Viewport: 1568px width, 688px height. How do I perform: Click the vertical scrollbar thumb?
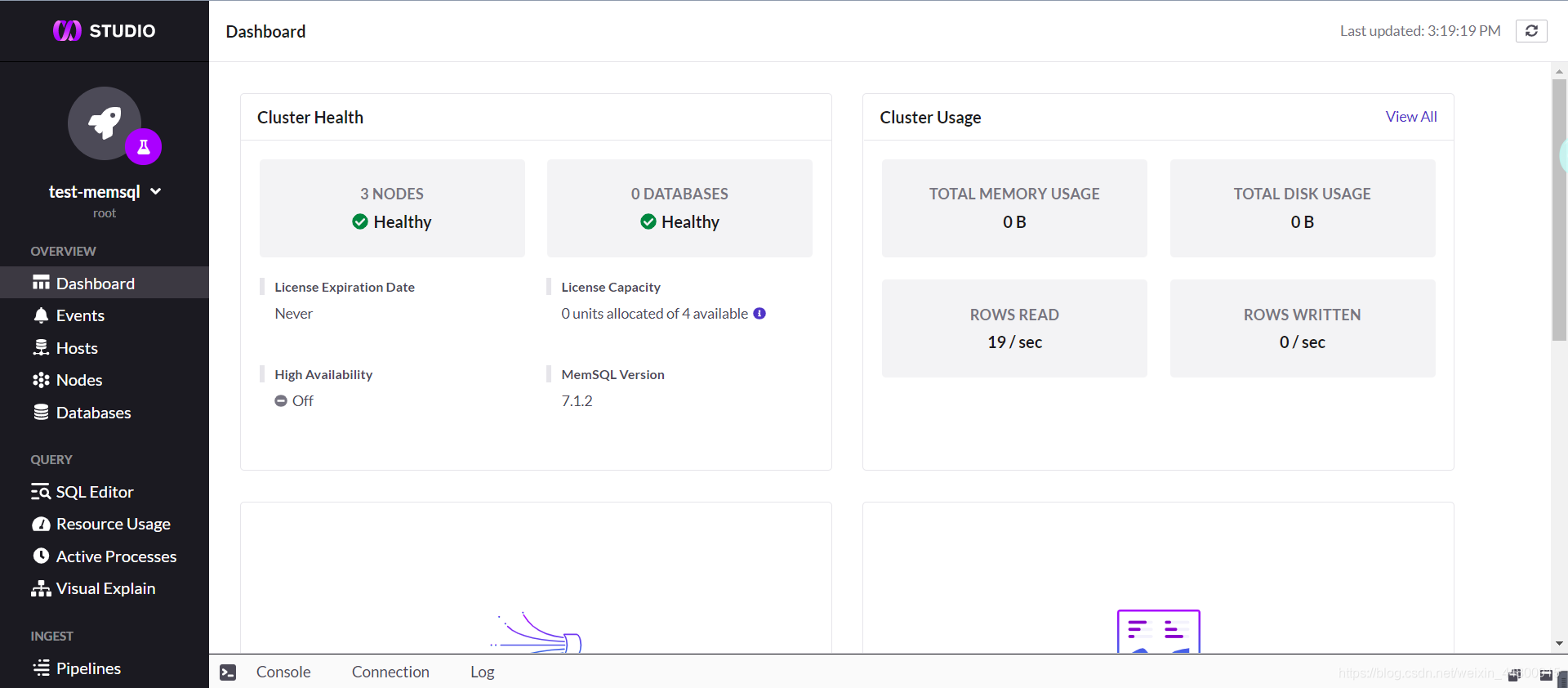(x=1559, y=209)
